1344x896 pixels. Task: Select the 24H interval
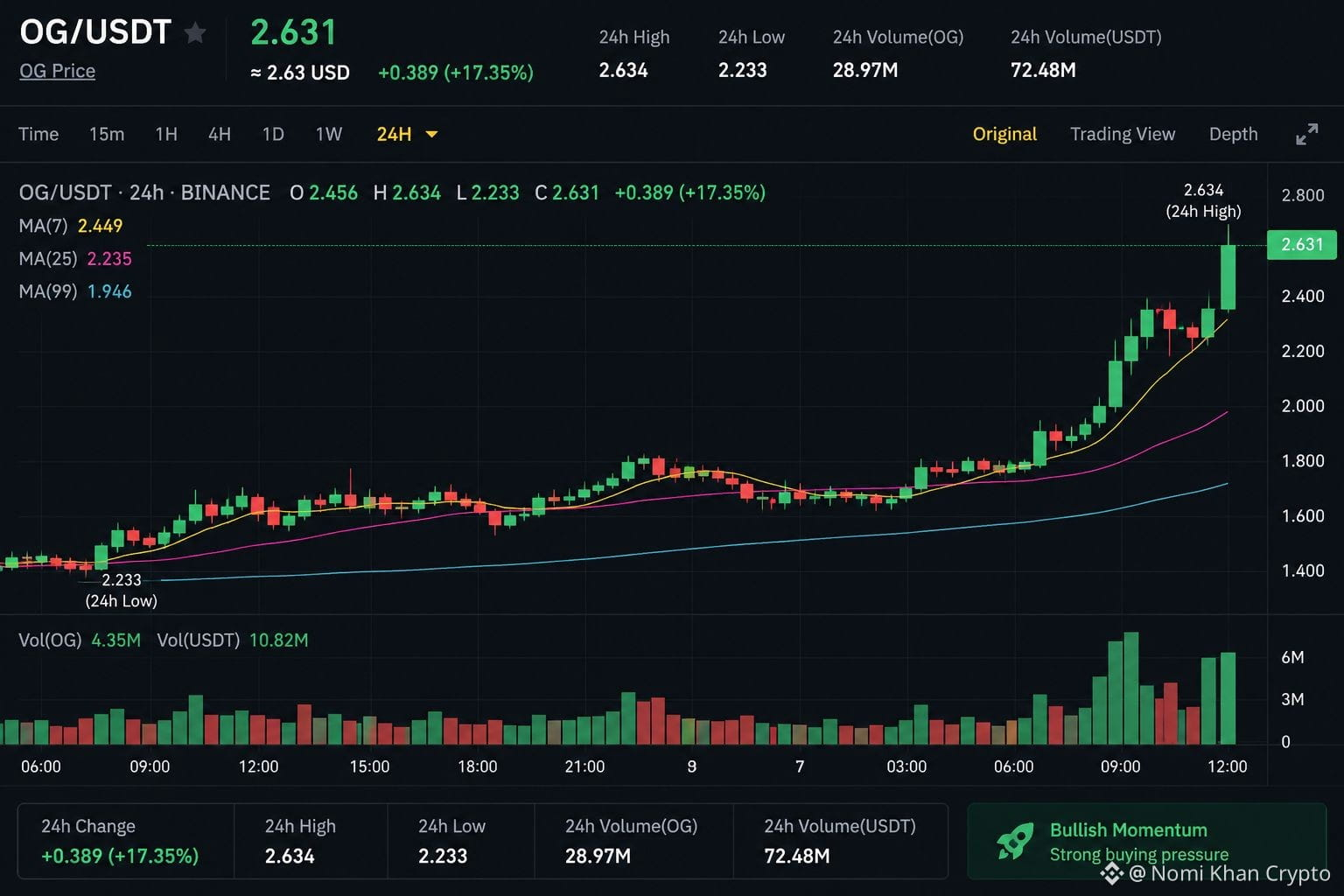(394, 134)
